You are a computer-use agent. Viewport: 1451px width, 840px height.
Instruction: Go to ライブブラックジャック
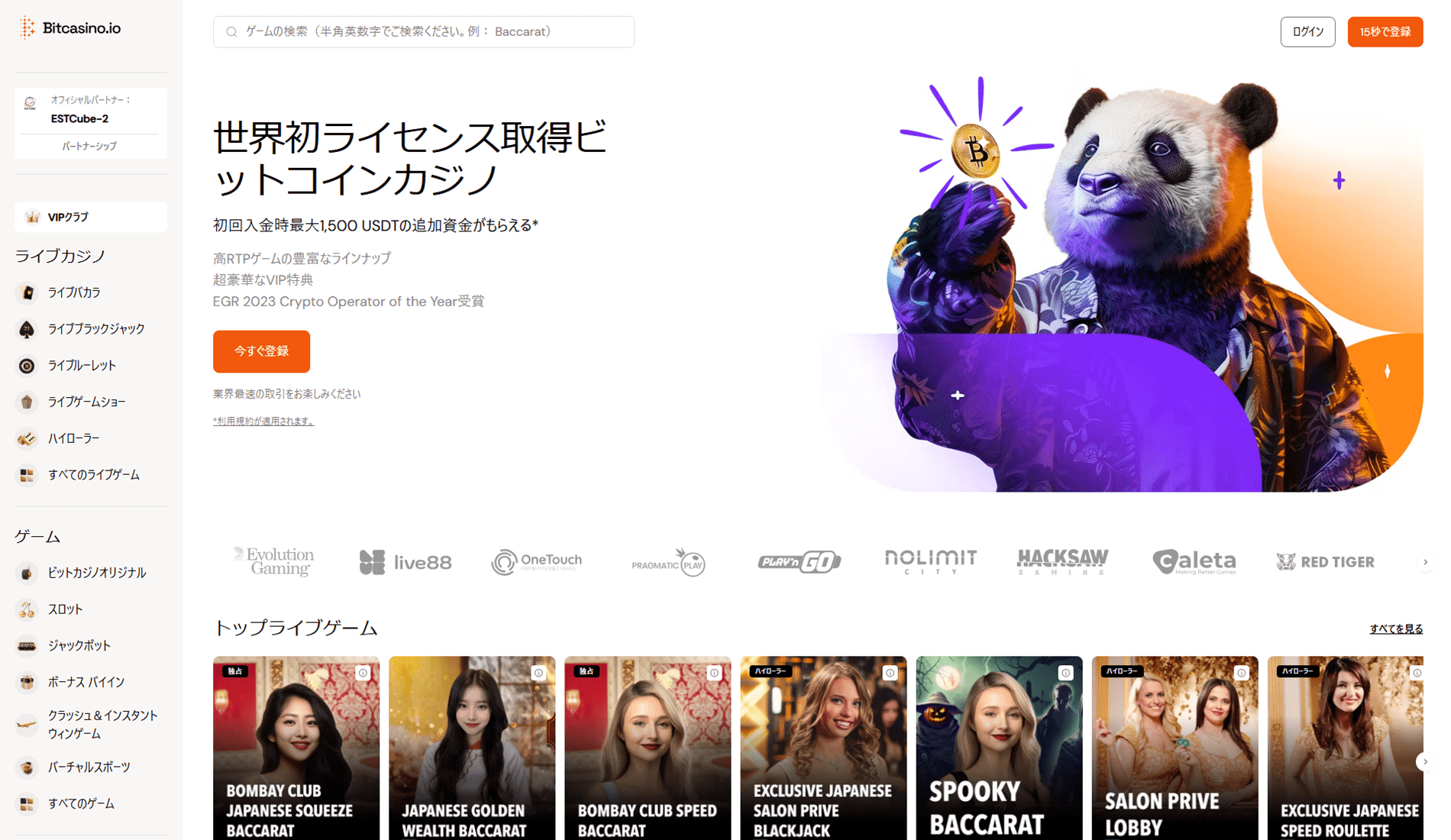pos(96,329)
